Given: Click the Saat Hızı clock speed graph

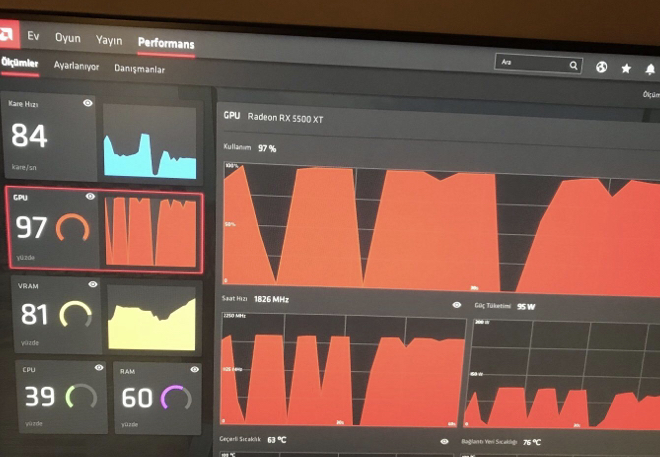Looking at the screenshot, I should (x=343, y=370).
